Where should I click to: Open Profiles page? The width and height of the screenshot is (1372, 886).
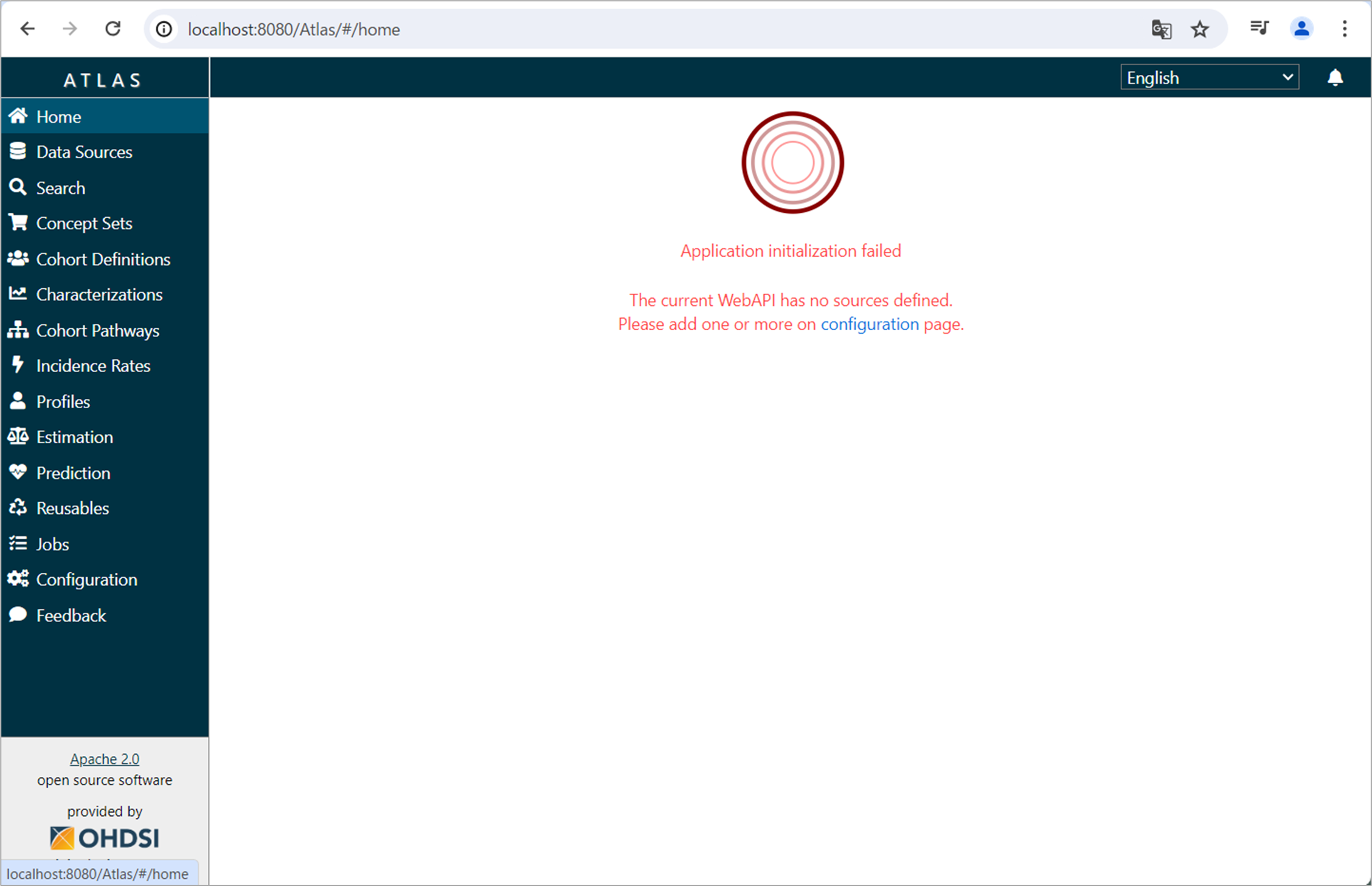(x=105, y=401)
